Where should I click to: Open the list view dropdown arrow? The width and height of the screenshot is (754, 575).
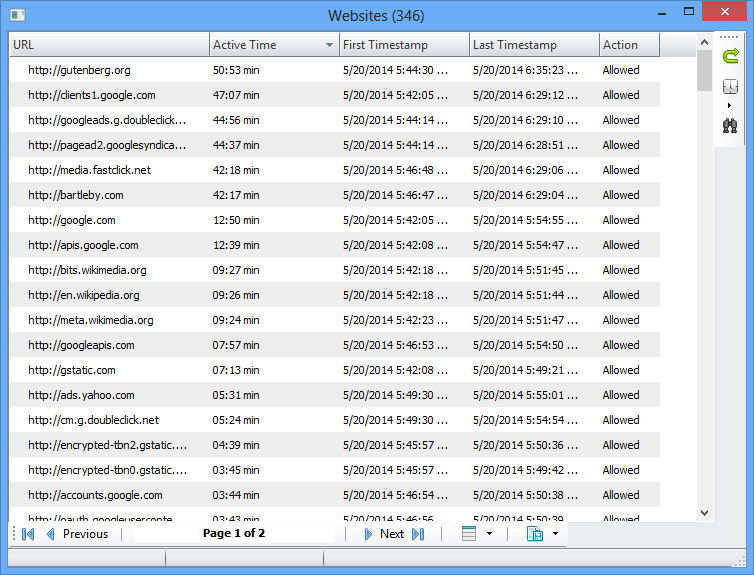point(489,534)
